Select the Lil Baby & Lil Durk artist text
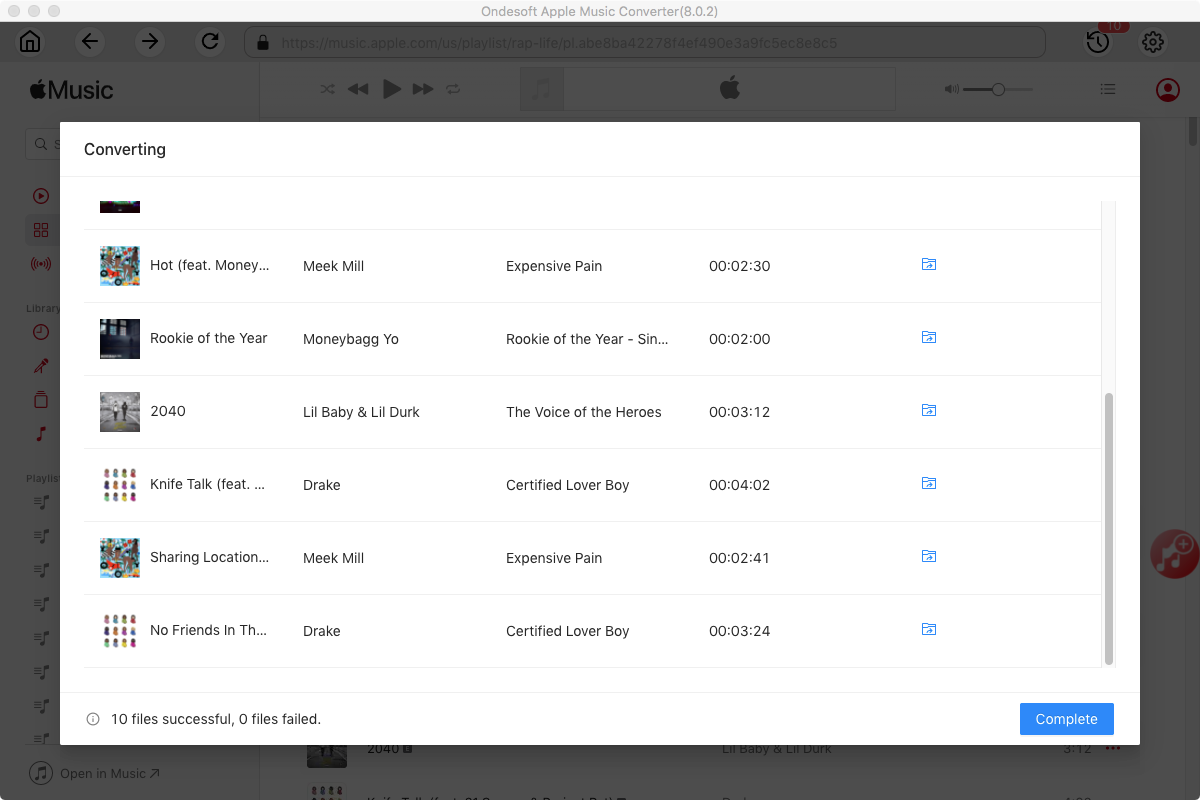 [x=361, y=412]
